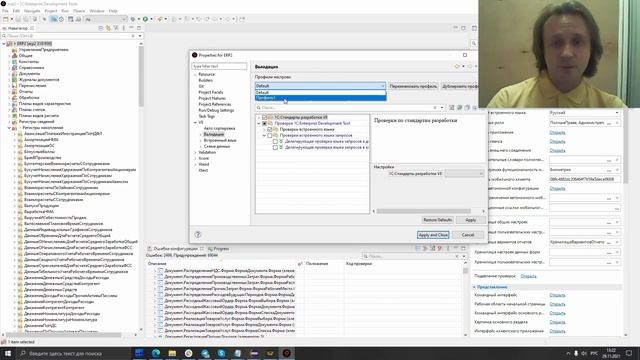The width and height of the screenshot is (640, 360).
Task: Collapse the Представление section
Action: [x=474, y=287]
